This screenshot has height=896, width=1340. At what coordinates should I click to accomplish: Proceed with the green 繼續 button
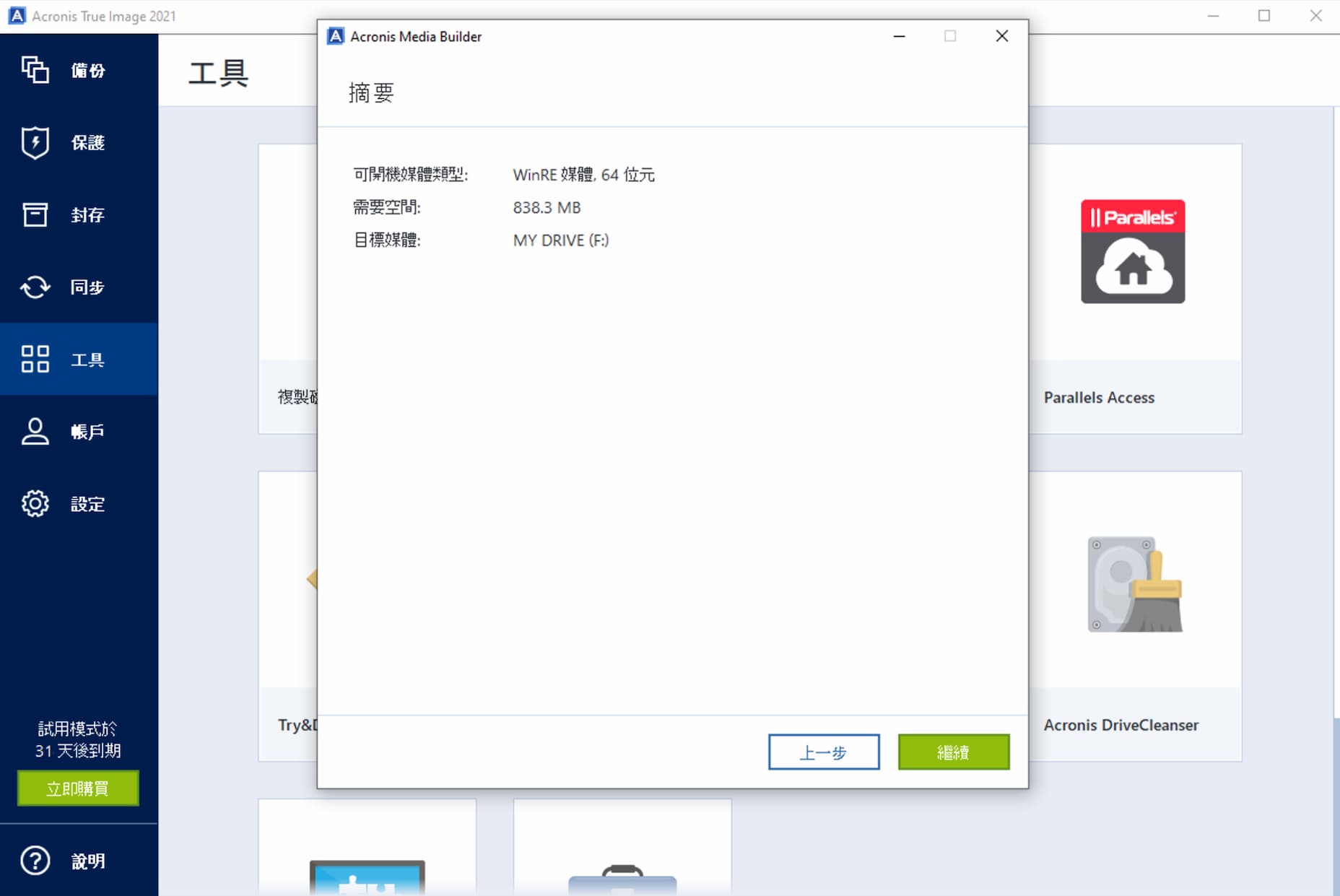954,752
